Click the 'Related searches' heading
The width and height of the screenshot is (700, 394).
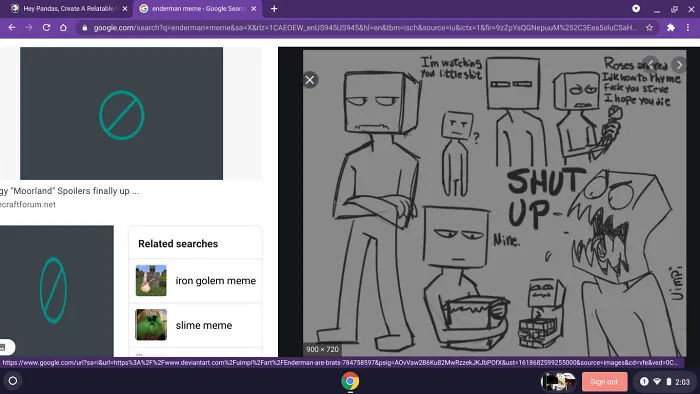178,244
